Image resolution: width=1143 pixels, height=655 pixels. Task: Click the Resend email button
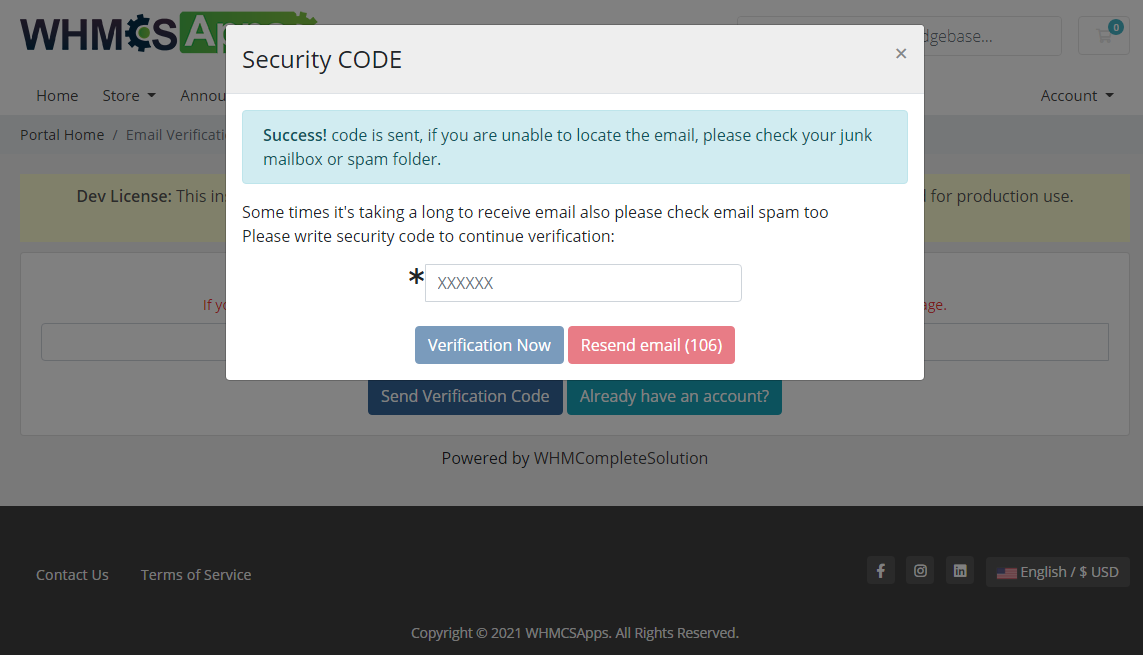[x=651, y=345]
